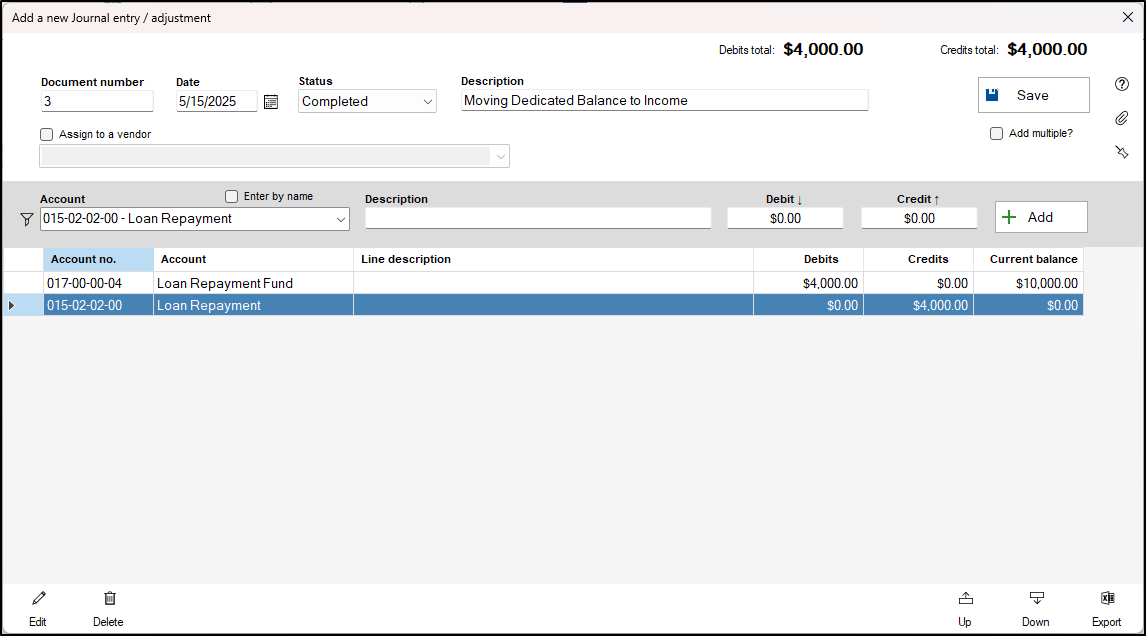
Task: Click the paperclip attachment icon
Action: click(1122, 118)
